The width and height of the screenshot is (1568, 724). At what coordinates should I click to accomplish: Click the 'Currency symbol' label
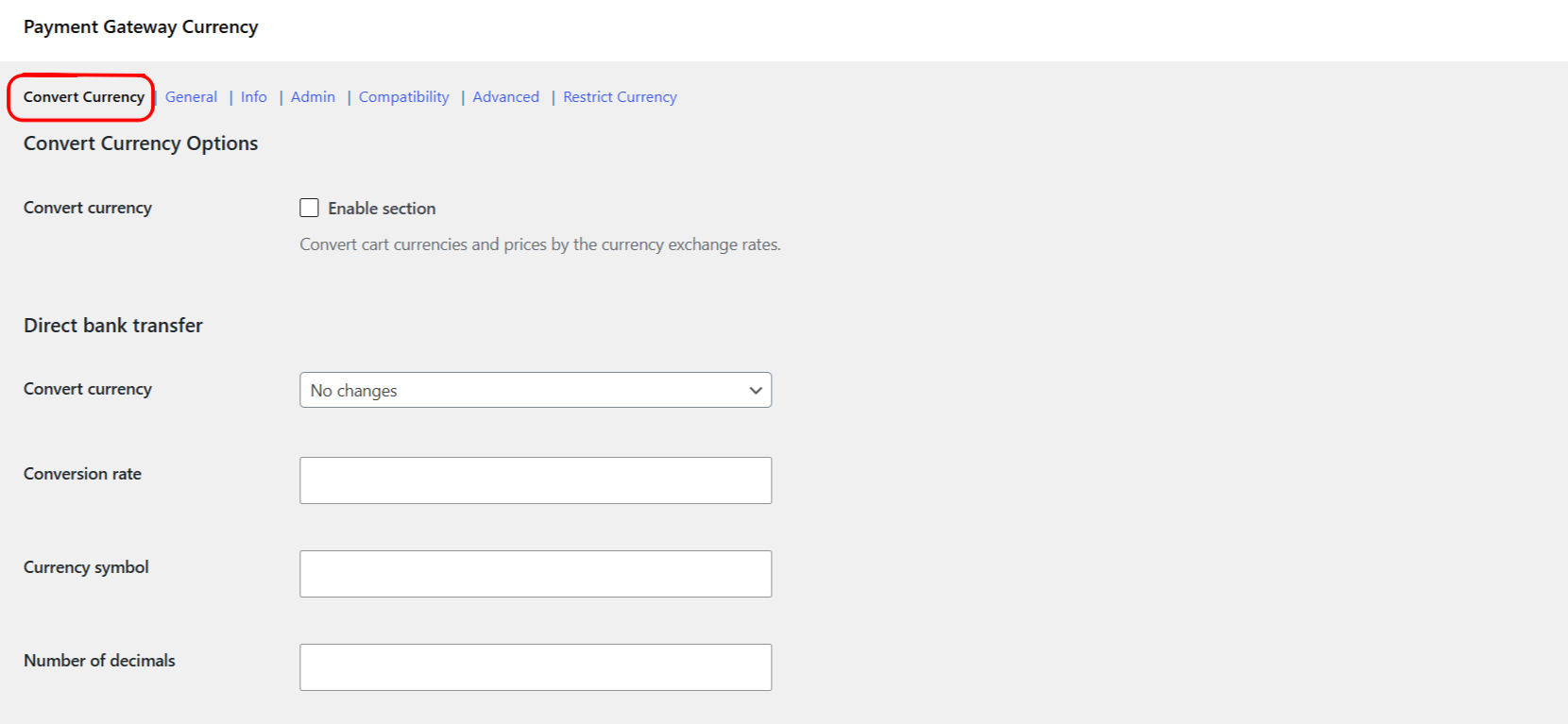click(x=86, y=567)
